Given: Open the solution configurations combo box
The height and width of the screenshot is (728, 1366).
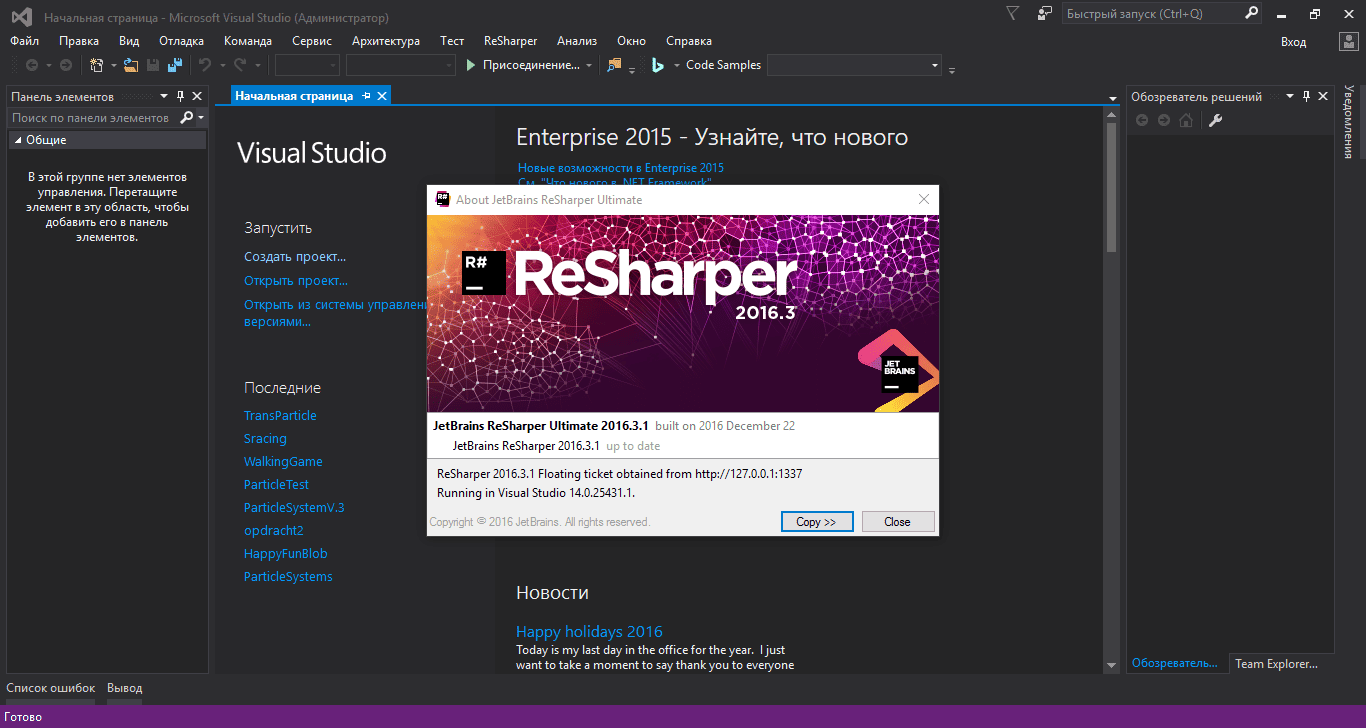Looking at the screenshot, I should pos(307,65).
